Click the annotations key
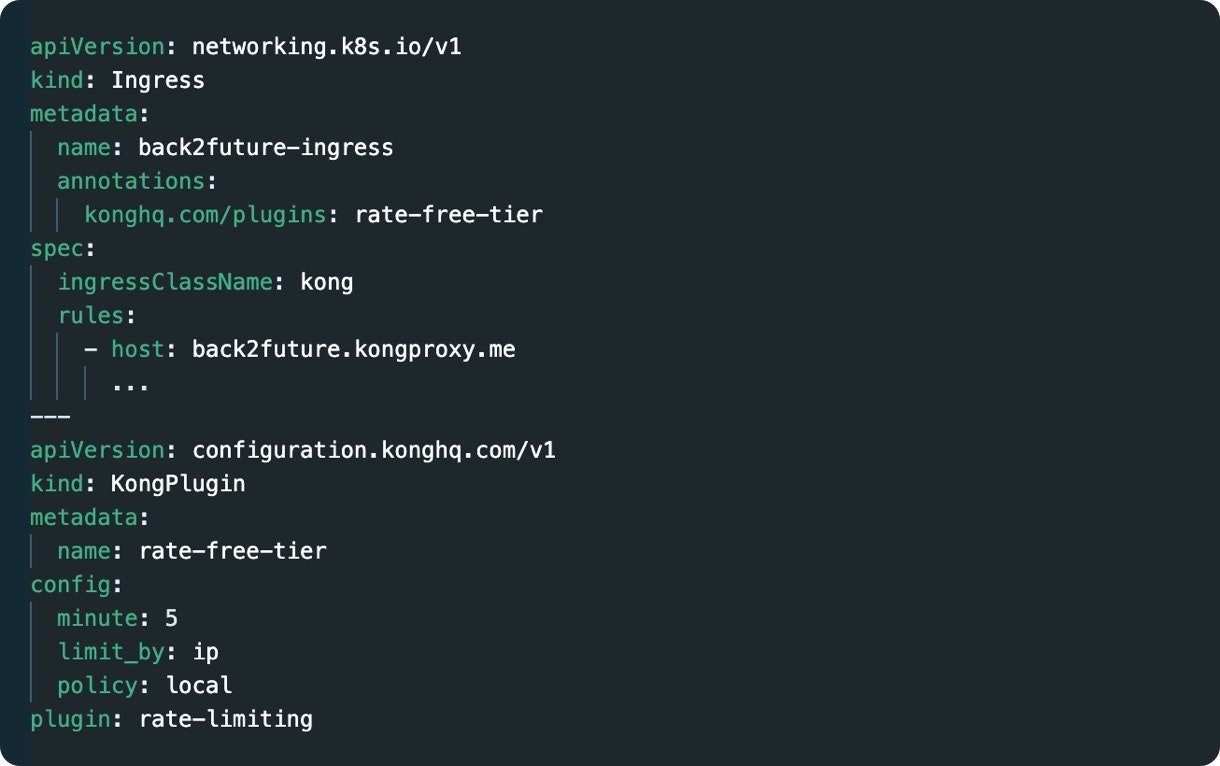This screenshot has height=766, width=1220. [x=131, y=181]
